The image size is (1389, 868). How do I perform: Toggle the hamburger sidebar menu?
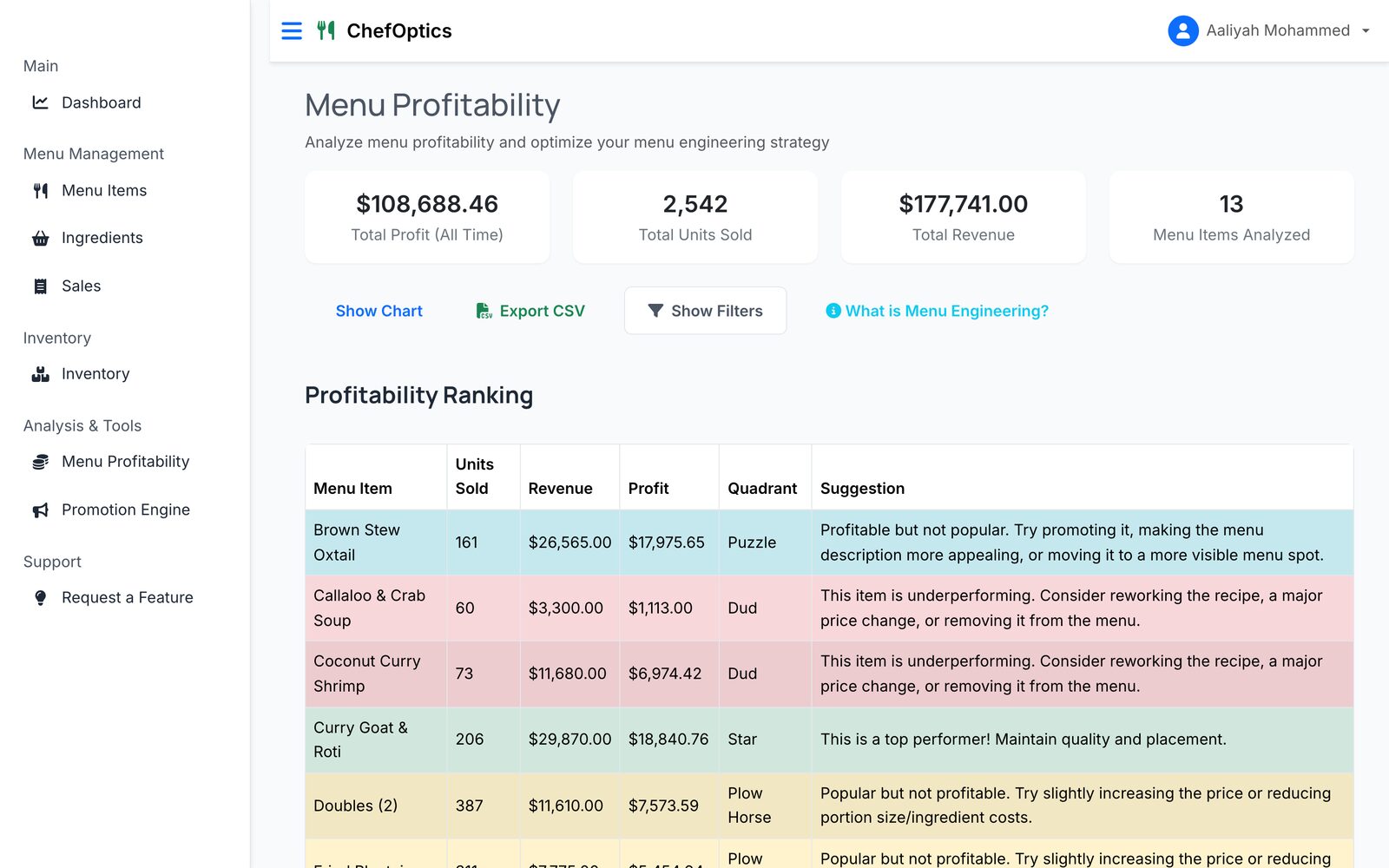click(x=292, y=31)
